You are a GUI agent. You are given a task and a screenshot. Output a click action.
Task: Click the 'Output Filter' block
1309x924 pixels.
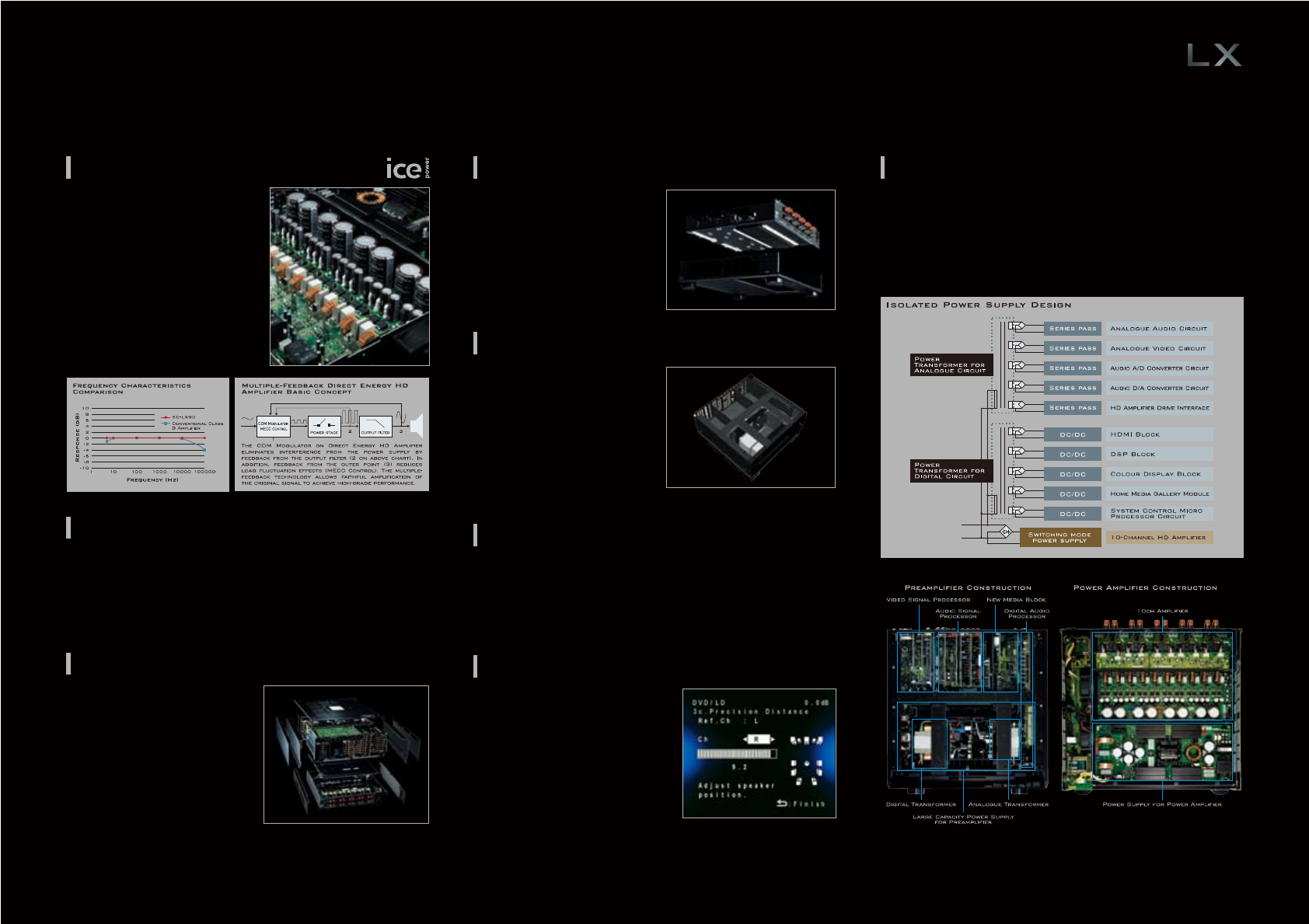coord(375,426)
